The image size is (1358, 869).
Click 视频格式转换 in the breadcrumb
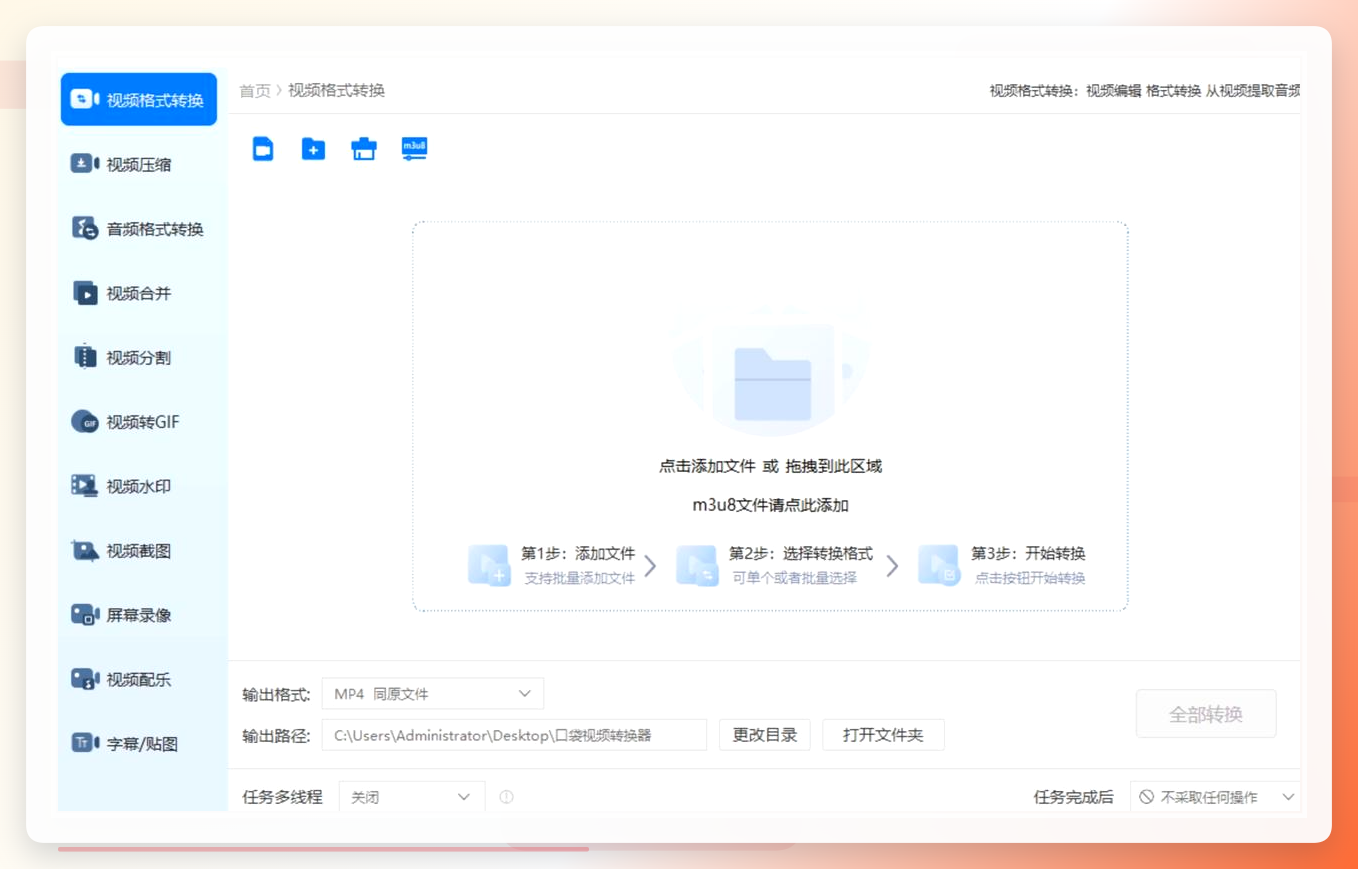click(337, 90)
